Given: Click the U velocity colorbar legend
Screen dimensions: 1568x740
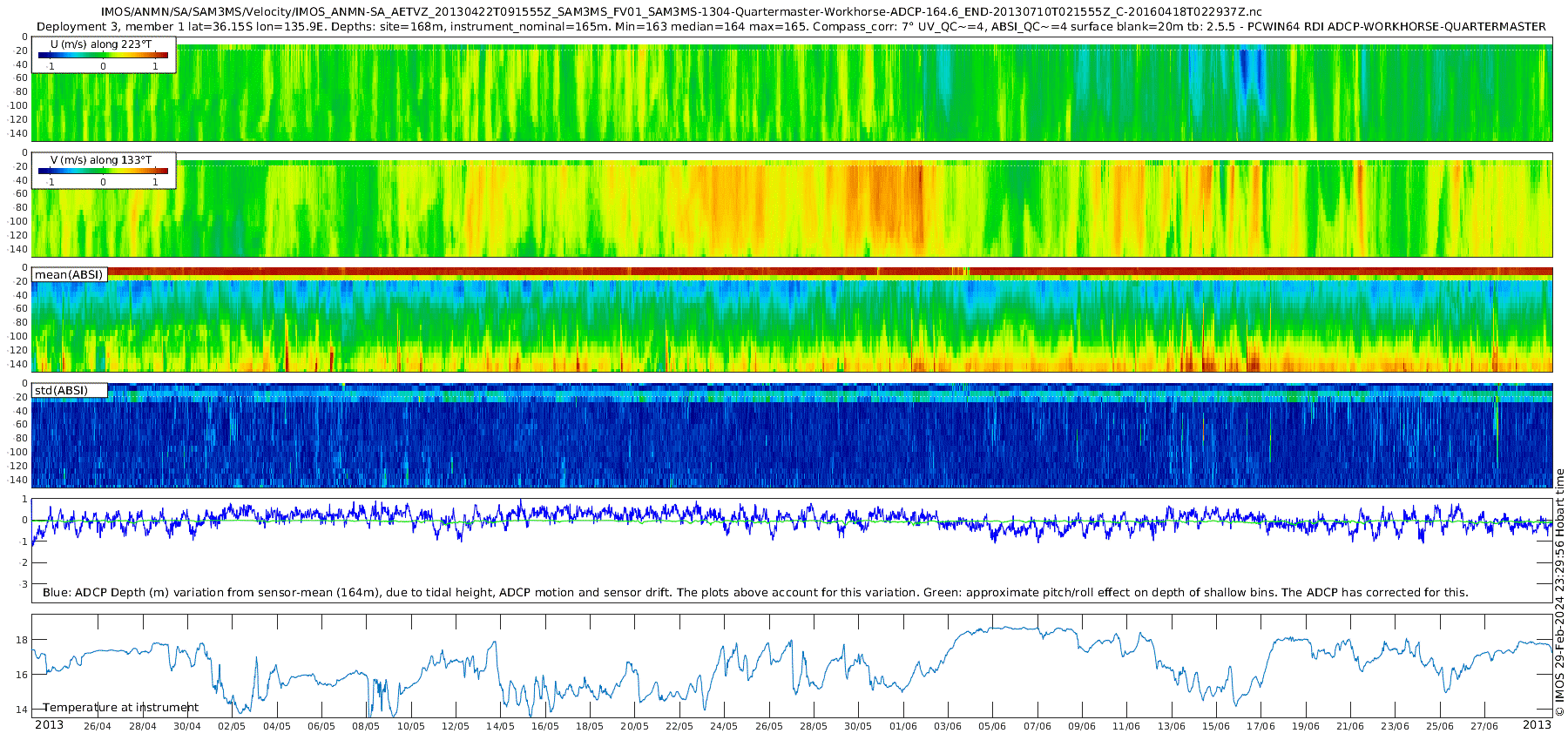Looking at the screenshot, I should [103, 56].
